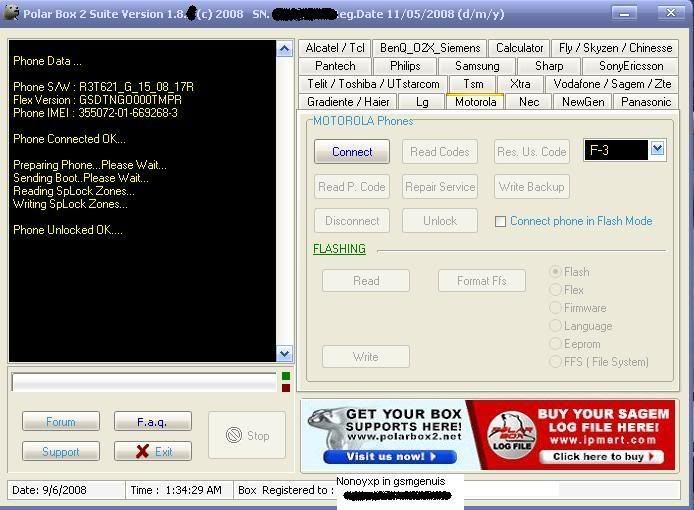The width and height of the screenshot is (694, 510).
Task: Select the Flash radio option
Action: (555, 272)
